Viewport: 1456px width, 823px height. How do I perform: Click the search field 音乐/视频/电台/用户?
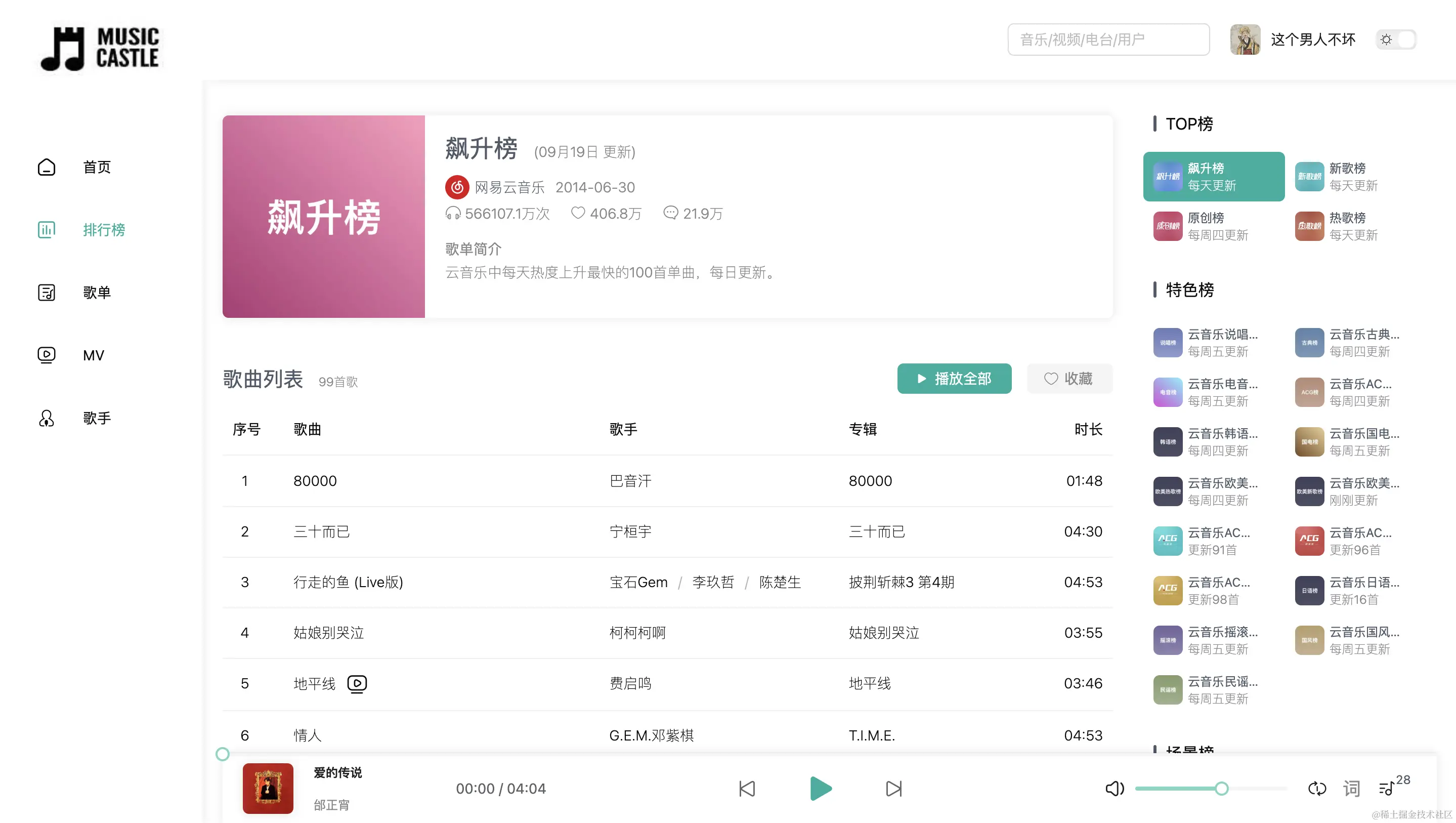tap(1108, 39)
